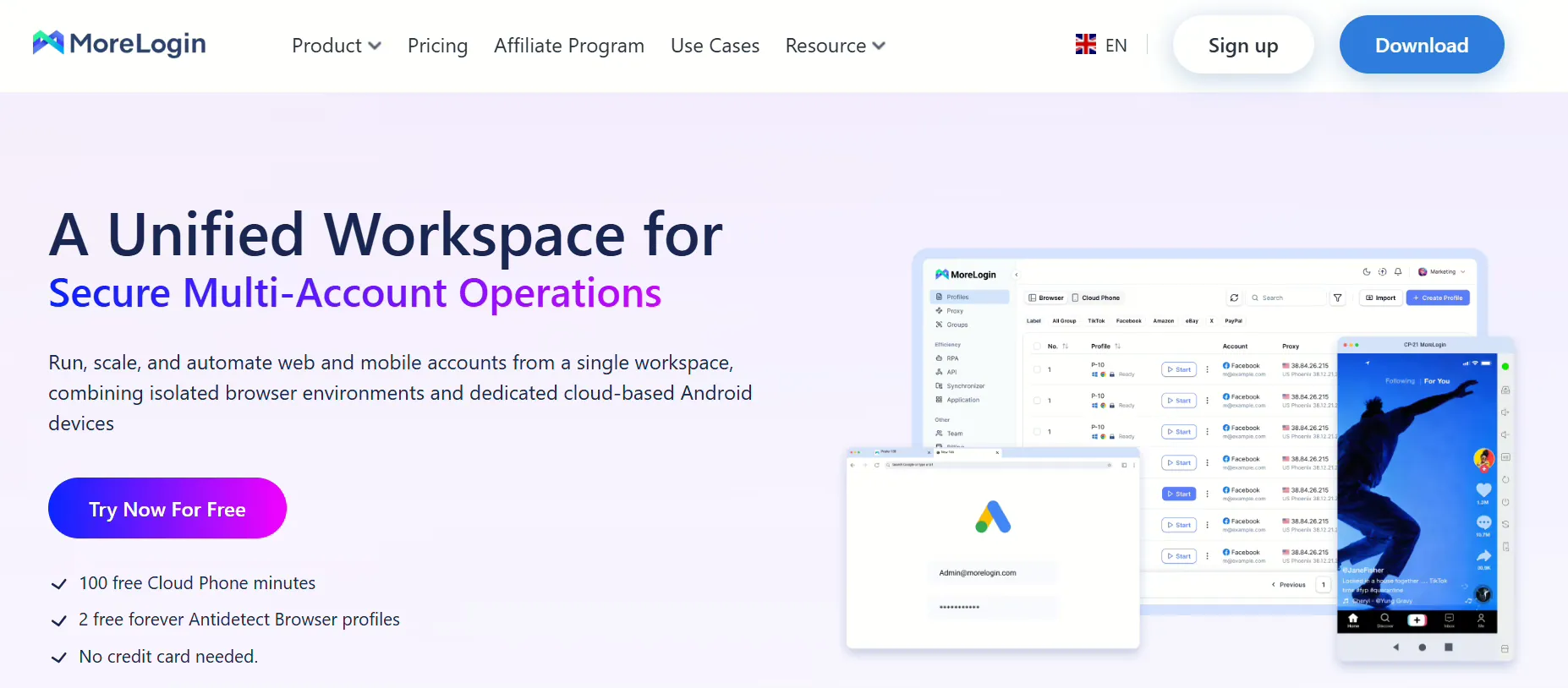Screen dimensions: 1568x688
Task: Open Use Cases in the navbar
Action: click(715, 46)
